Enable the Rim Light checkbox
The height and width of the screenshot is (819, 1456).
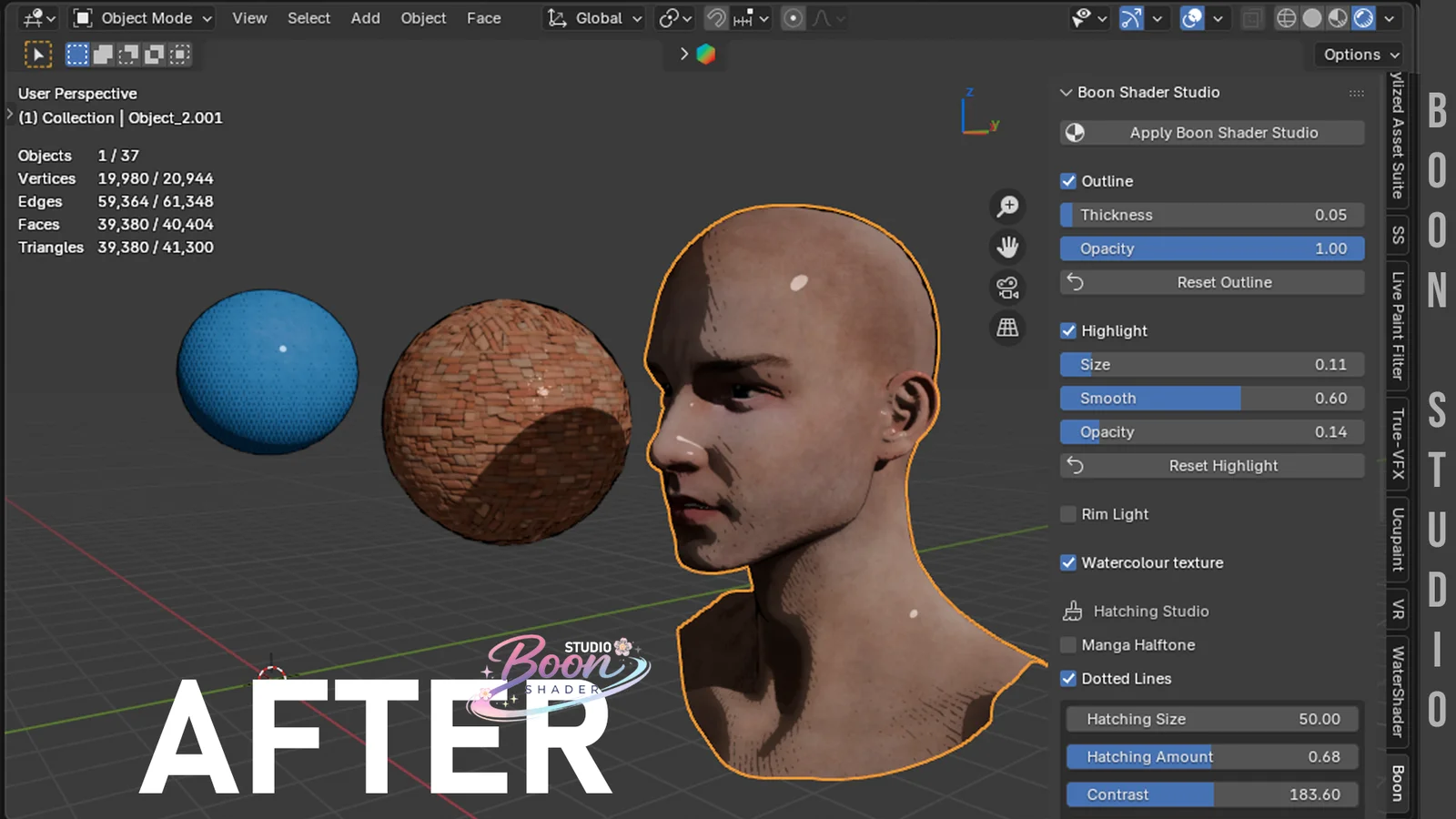pos(1067,514)
